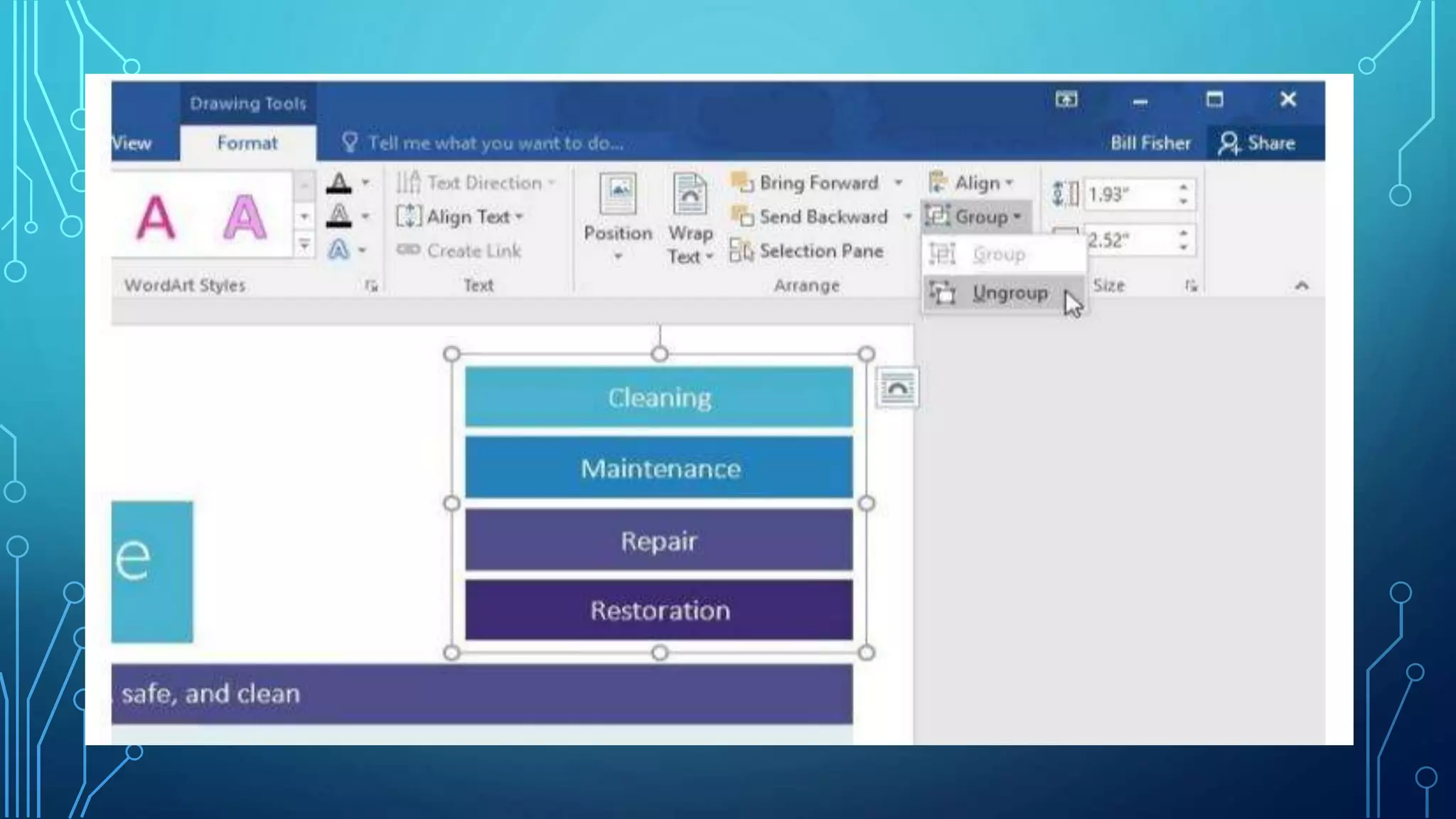Click the Text Effects icon in WordArt Styles
This screenshot has width=1456, height=819.
click(x=338, y=250)
